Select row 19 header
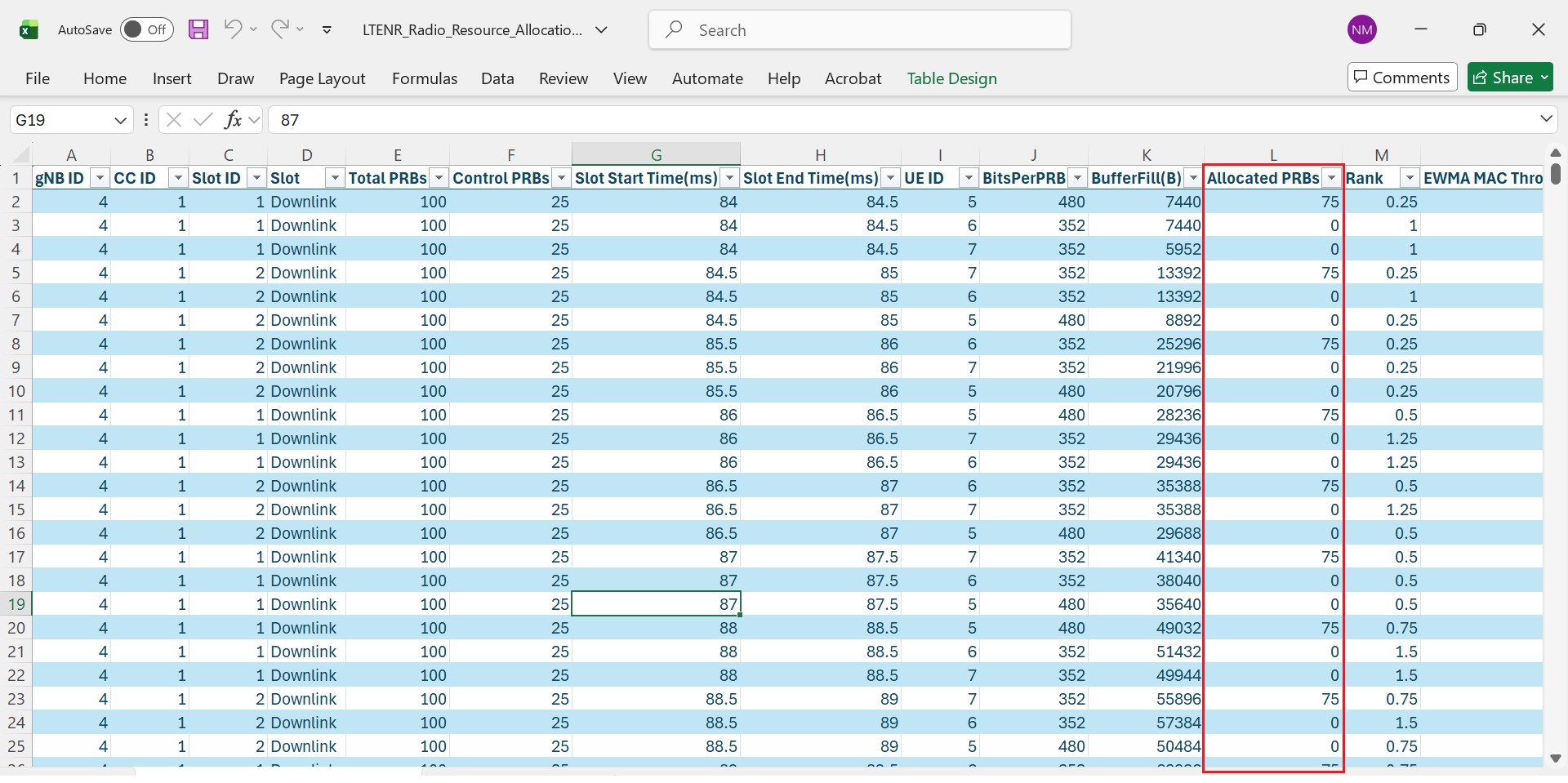The width and height of the screenshot is (1568, 783). 16,604
